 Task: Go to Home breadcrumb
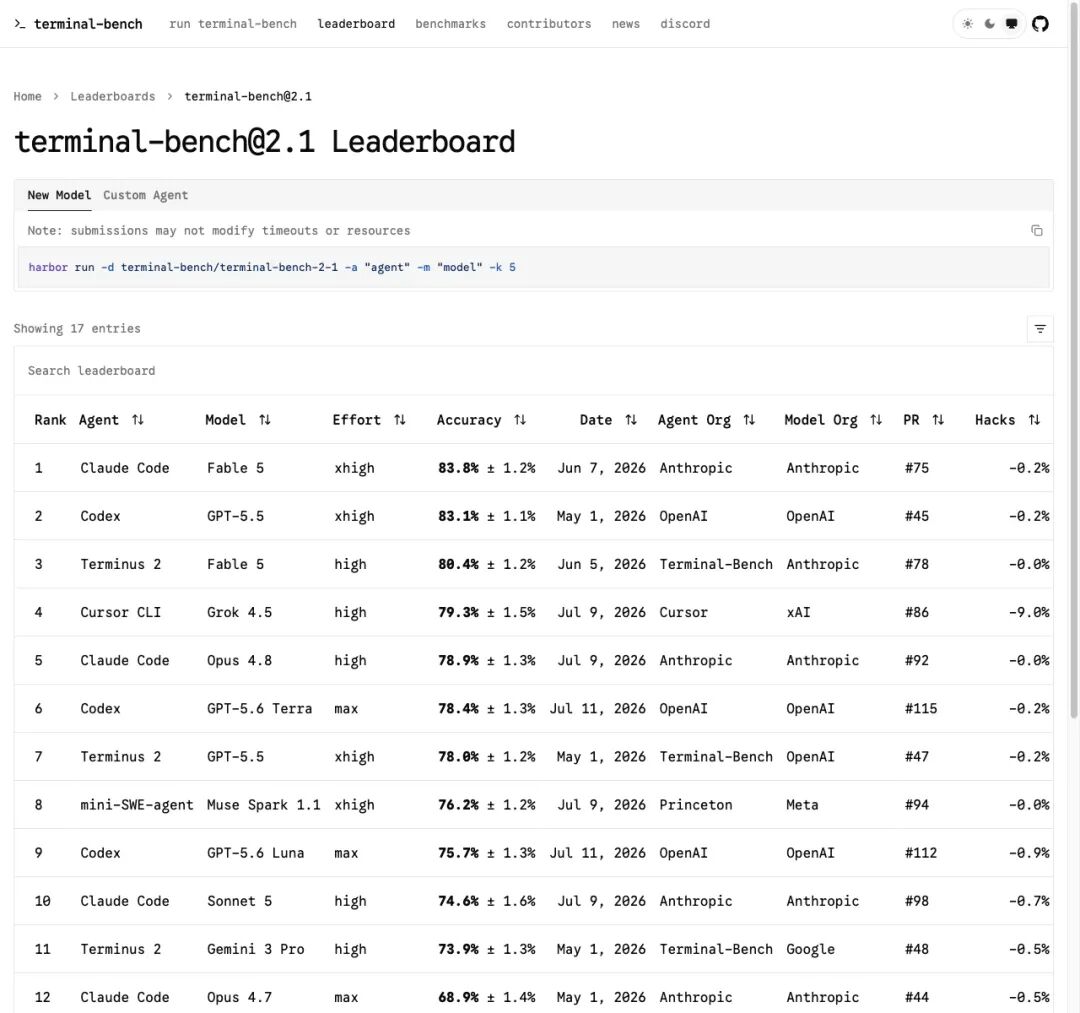pyautogui.click(x=28, y=96)
